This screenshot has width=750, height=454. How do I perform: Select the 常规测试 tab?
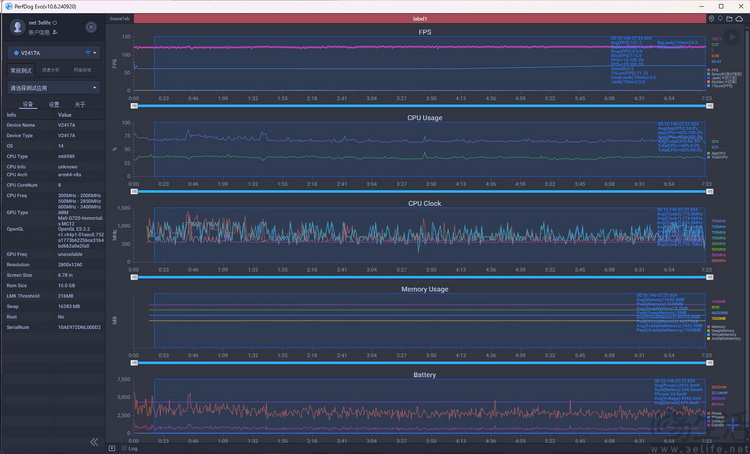21,70
